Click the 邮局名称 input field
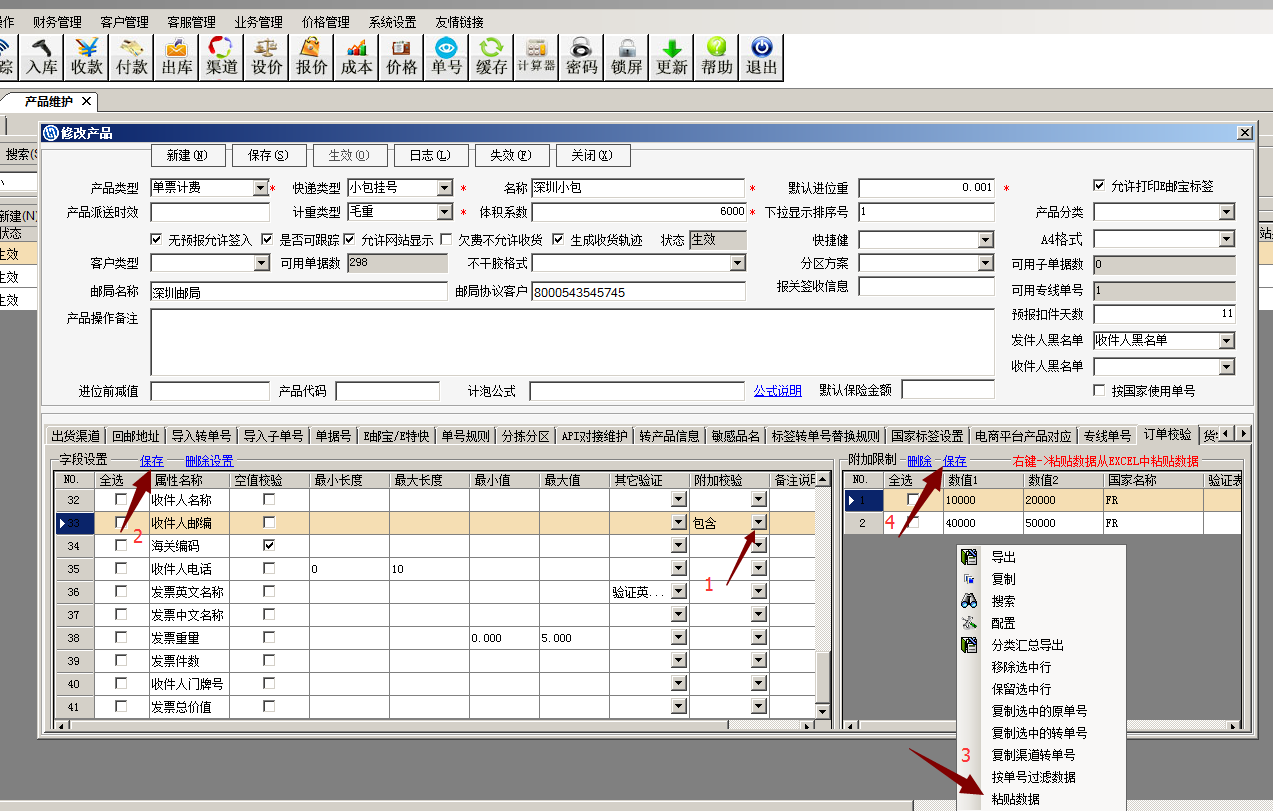Image resolution: width=1273 pixels, height=811 pixels. (x=298, y=292)
